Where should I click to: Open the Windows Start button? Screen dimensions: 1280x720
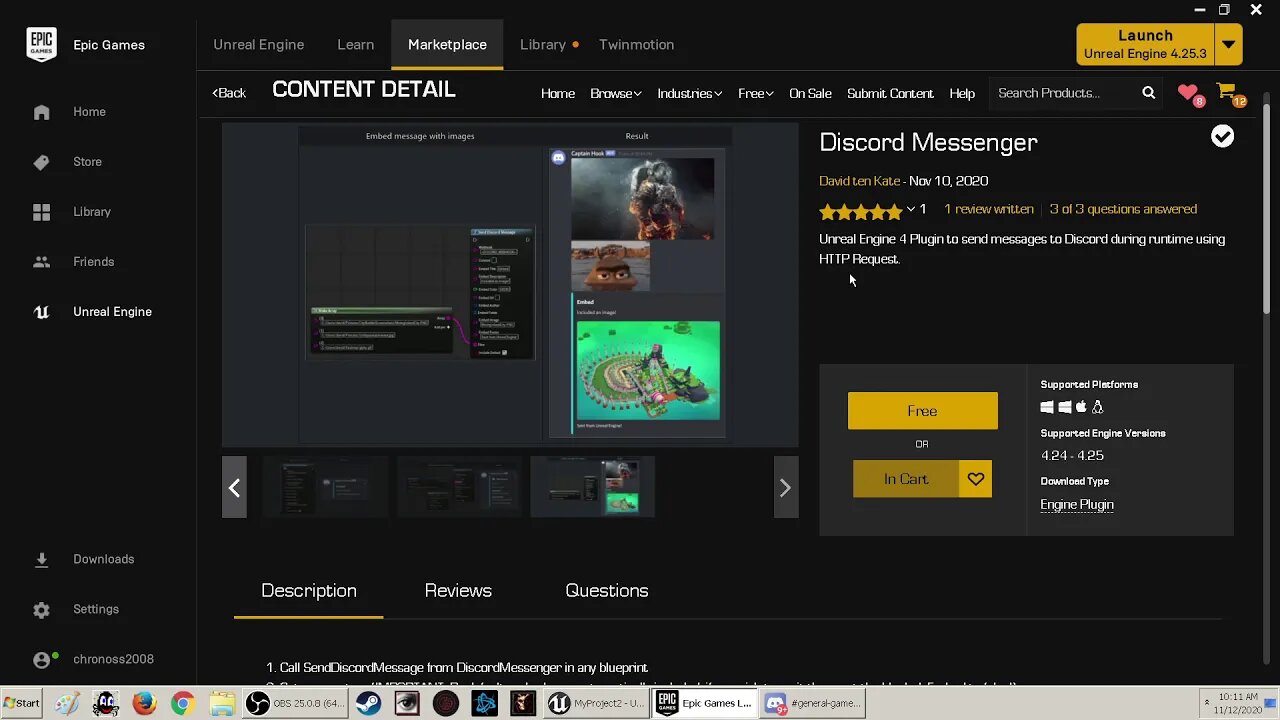click(21, 703)
